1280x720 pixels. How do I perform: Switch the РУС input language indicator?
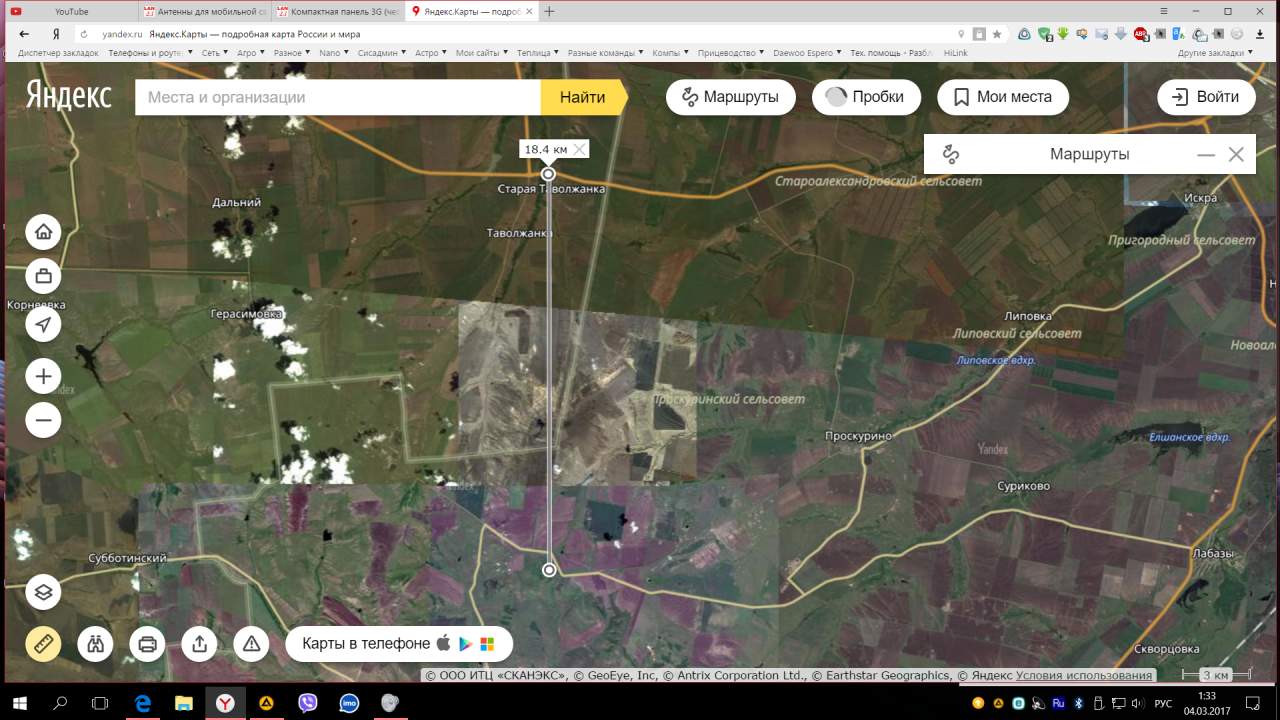(1163, 703)
